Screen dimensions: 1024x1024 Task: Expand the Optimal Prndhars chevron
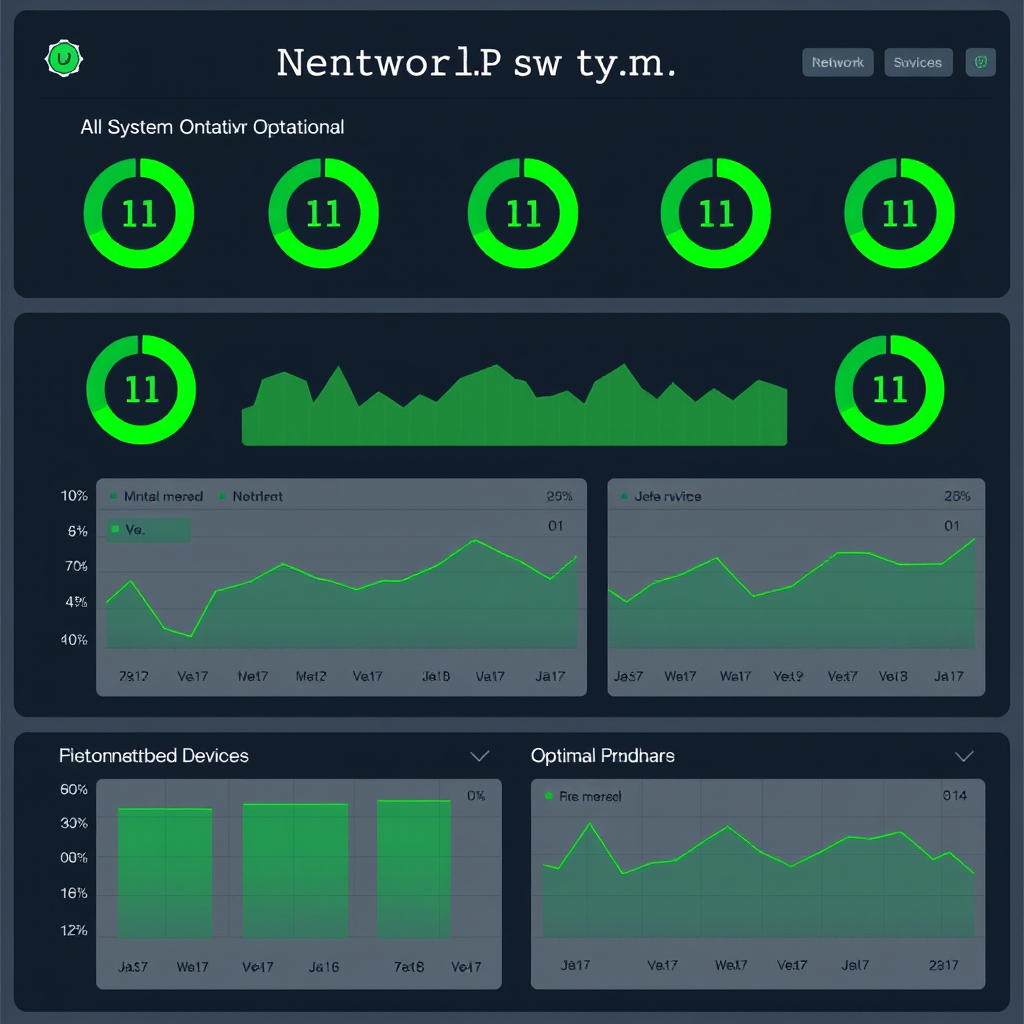coord(965,756)
